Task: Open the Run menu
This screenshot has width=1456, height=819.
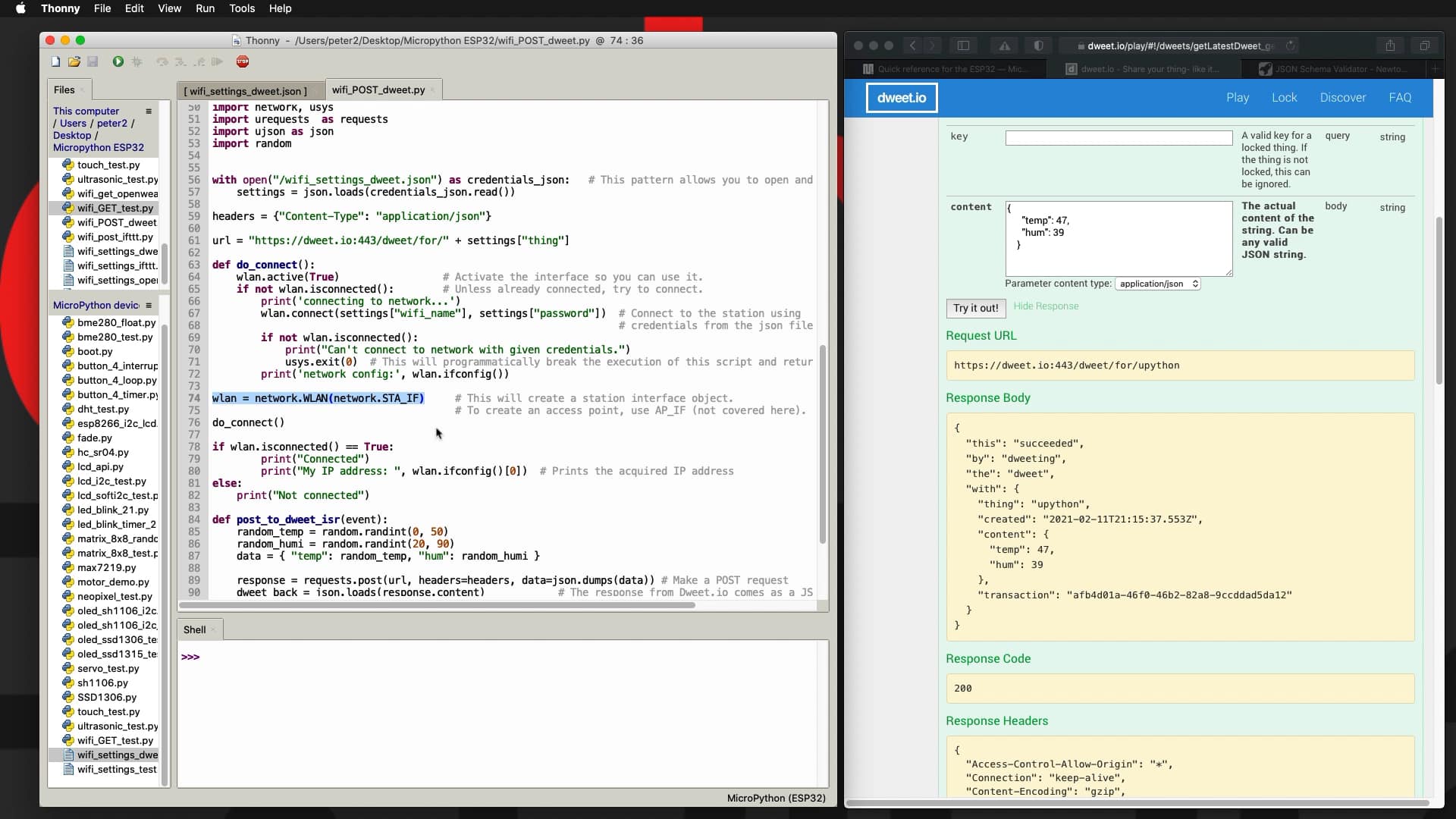Action: pyautogui.click(x=205, y=8)
